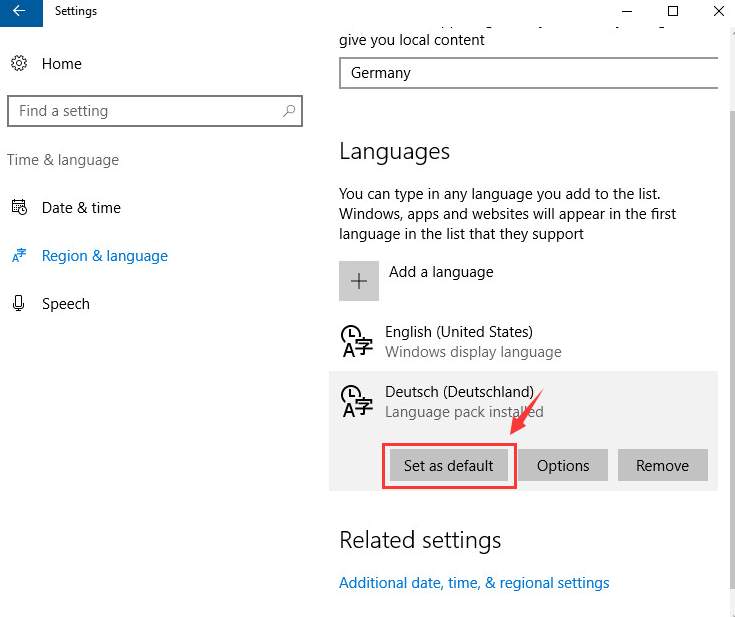
Task: Maximize the Settings window
Action: 672,11
